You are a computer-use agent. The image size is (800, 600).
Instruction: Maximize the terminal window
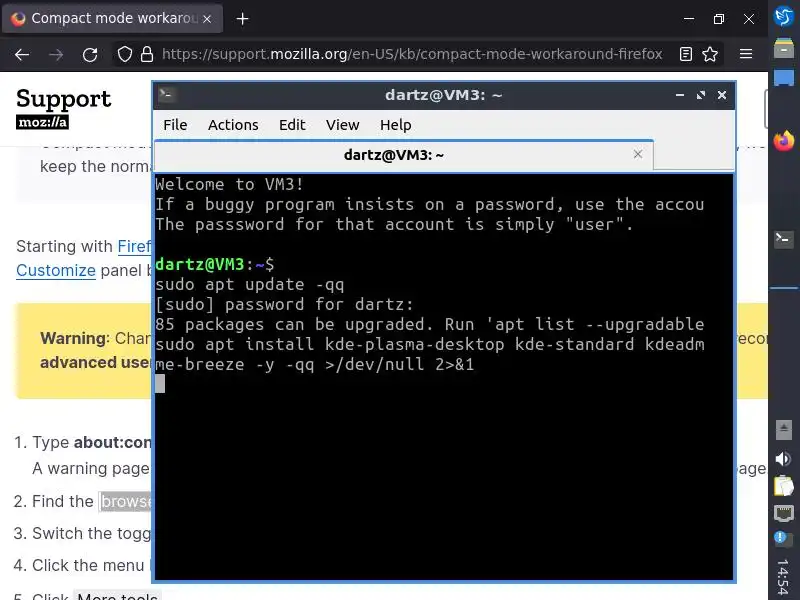coord(701,95)
